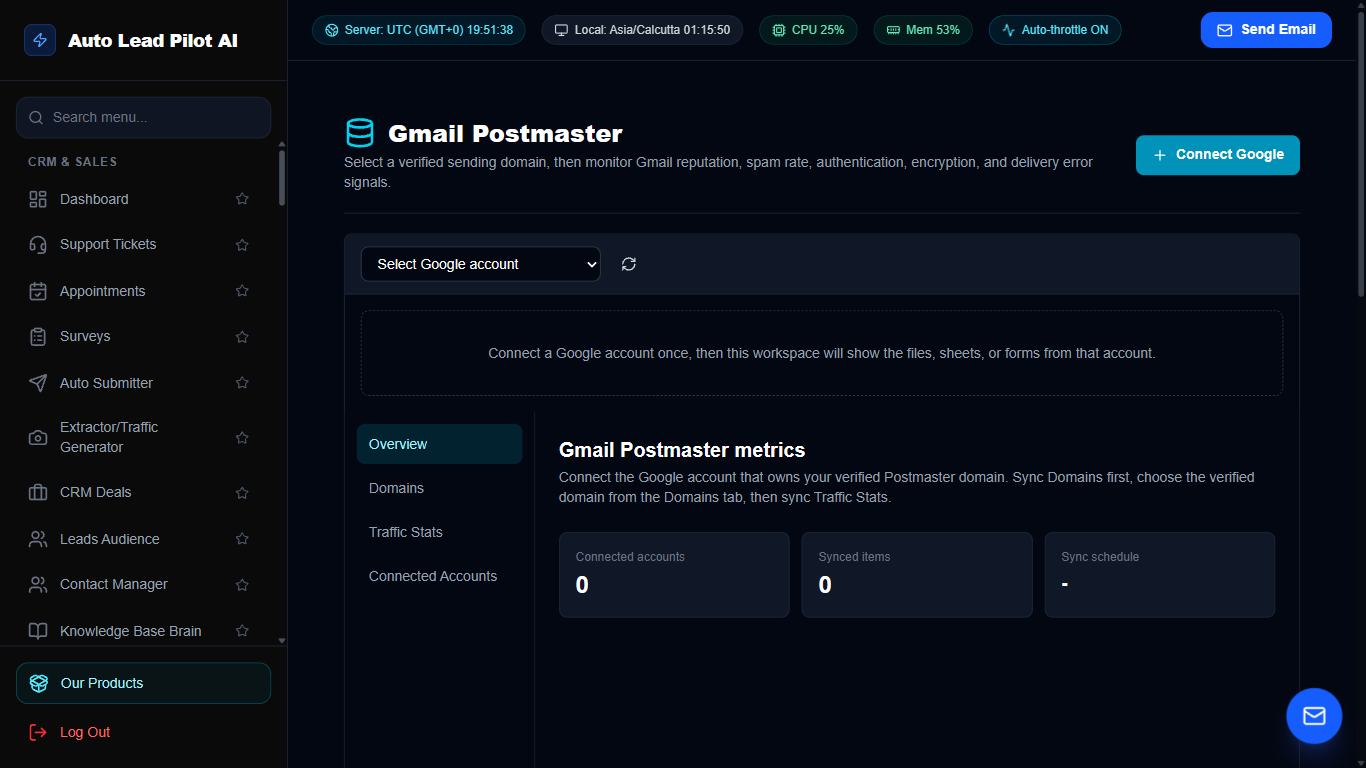Open the Our Products button
Screen dimensions: 1366x768
(143, 683)
